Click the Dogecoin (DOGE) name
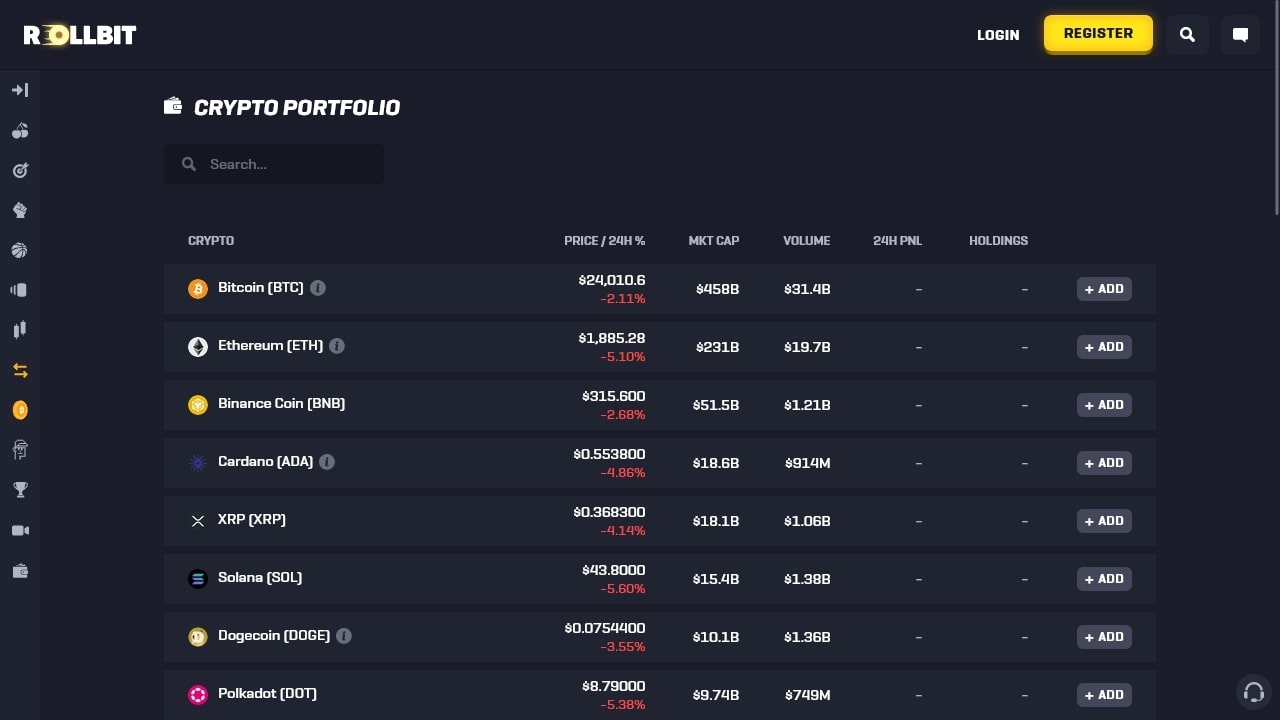The image size is (1280, 720). pos(274,635)
